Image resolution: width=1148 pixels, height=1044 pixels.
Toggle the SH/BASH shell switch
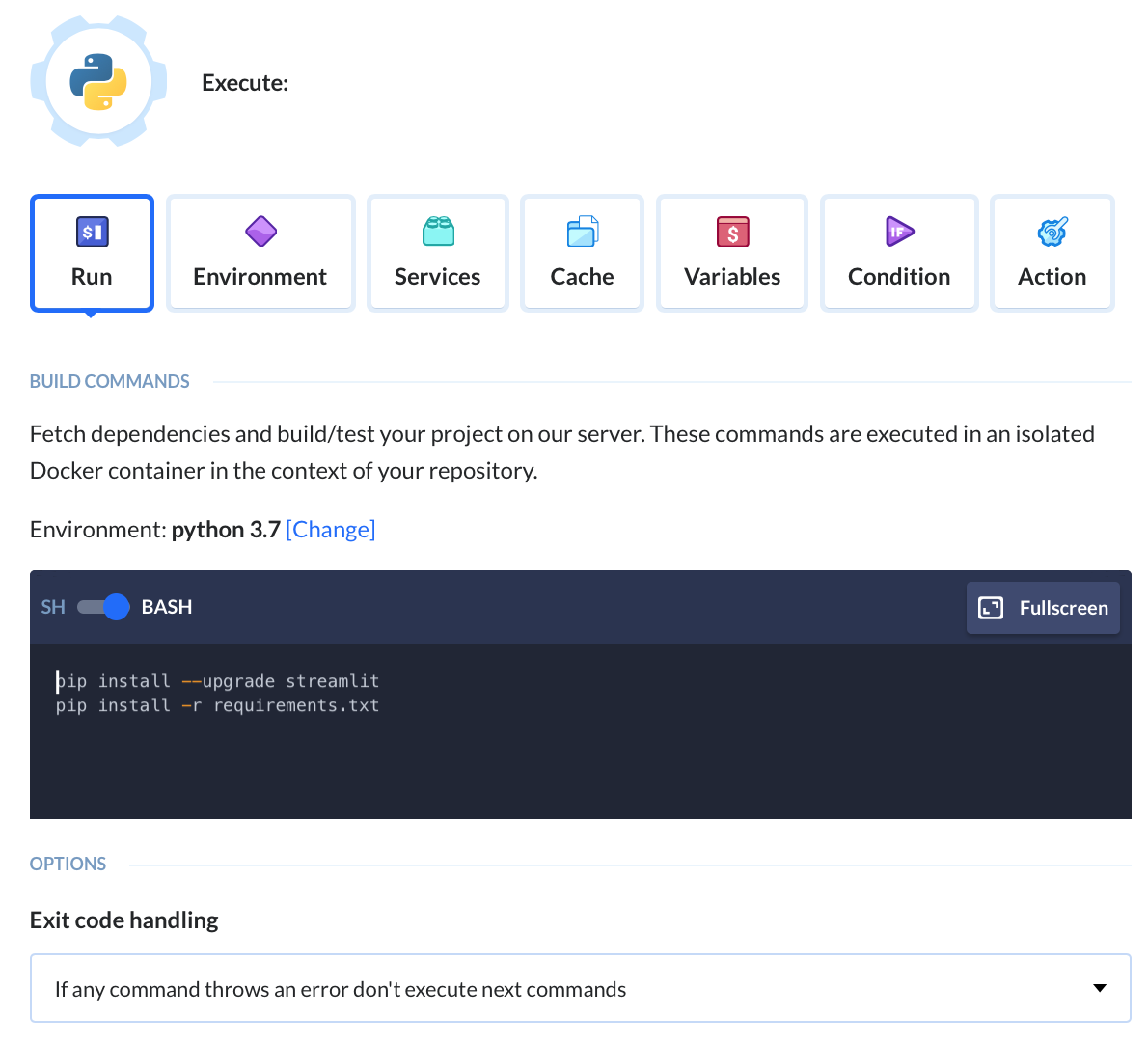coord(103,607)
